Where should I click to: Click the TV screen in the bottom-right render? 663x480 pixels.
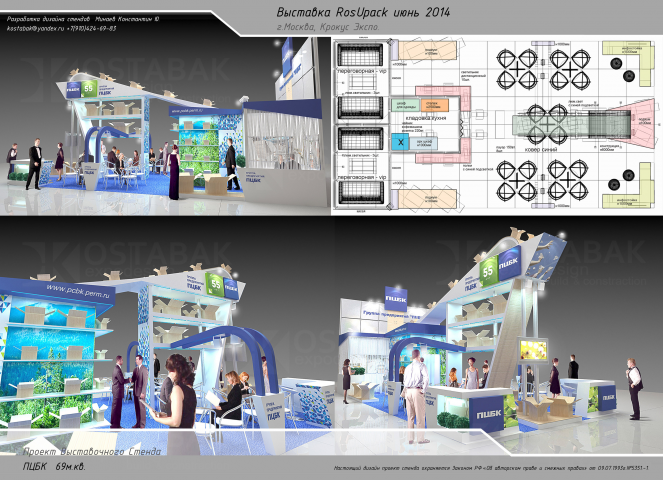(534, 350)
